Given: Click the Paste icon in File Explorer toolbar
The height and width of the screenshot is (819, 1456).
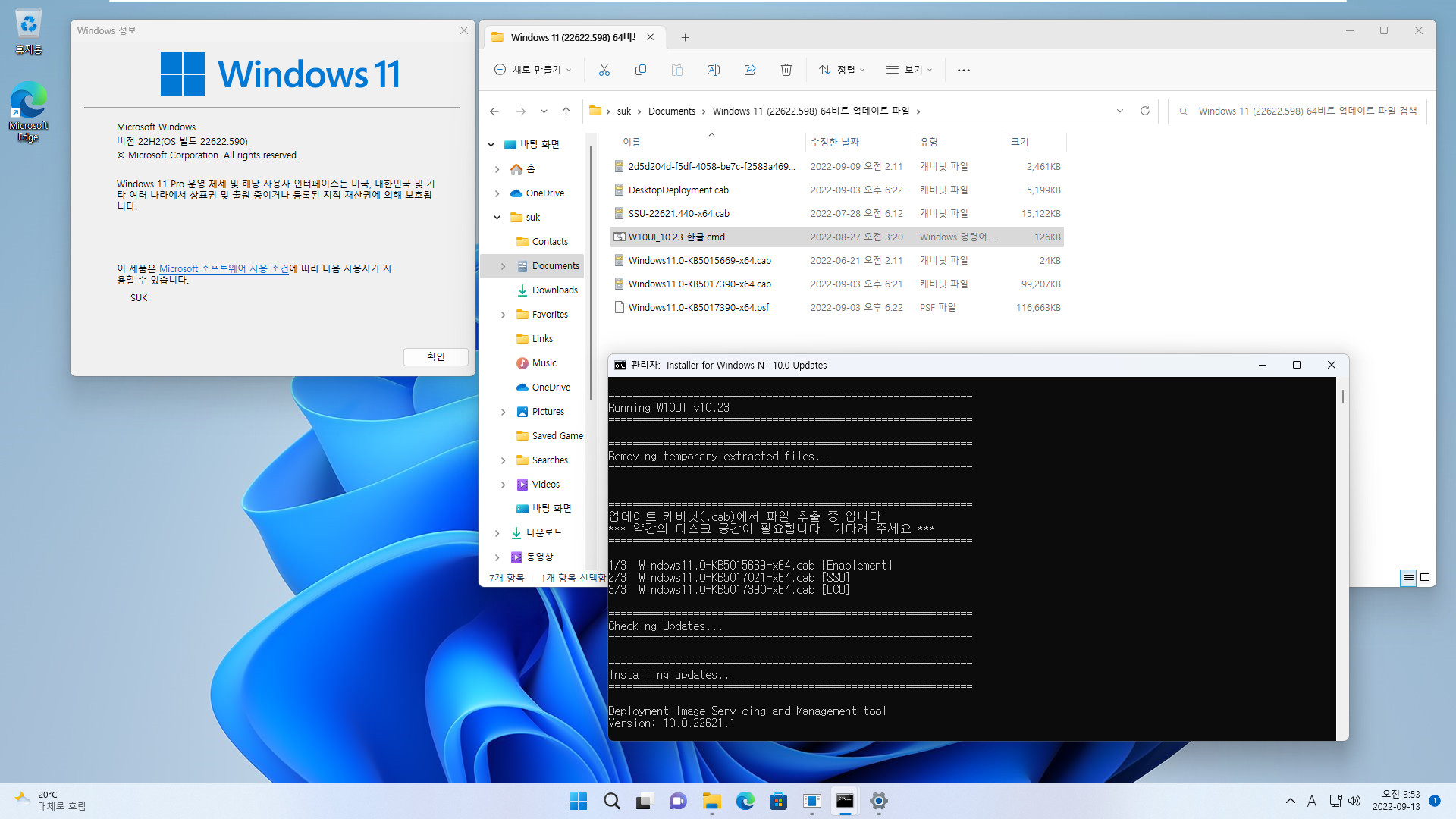Looking at the screenshot, I should click(677, 69).
